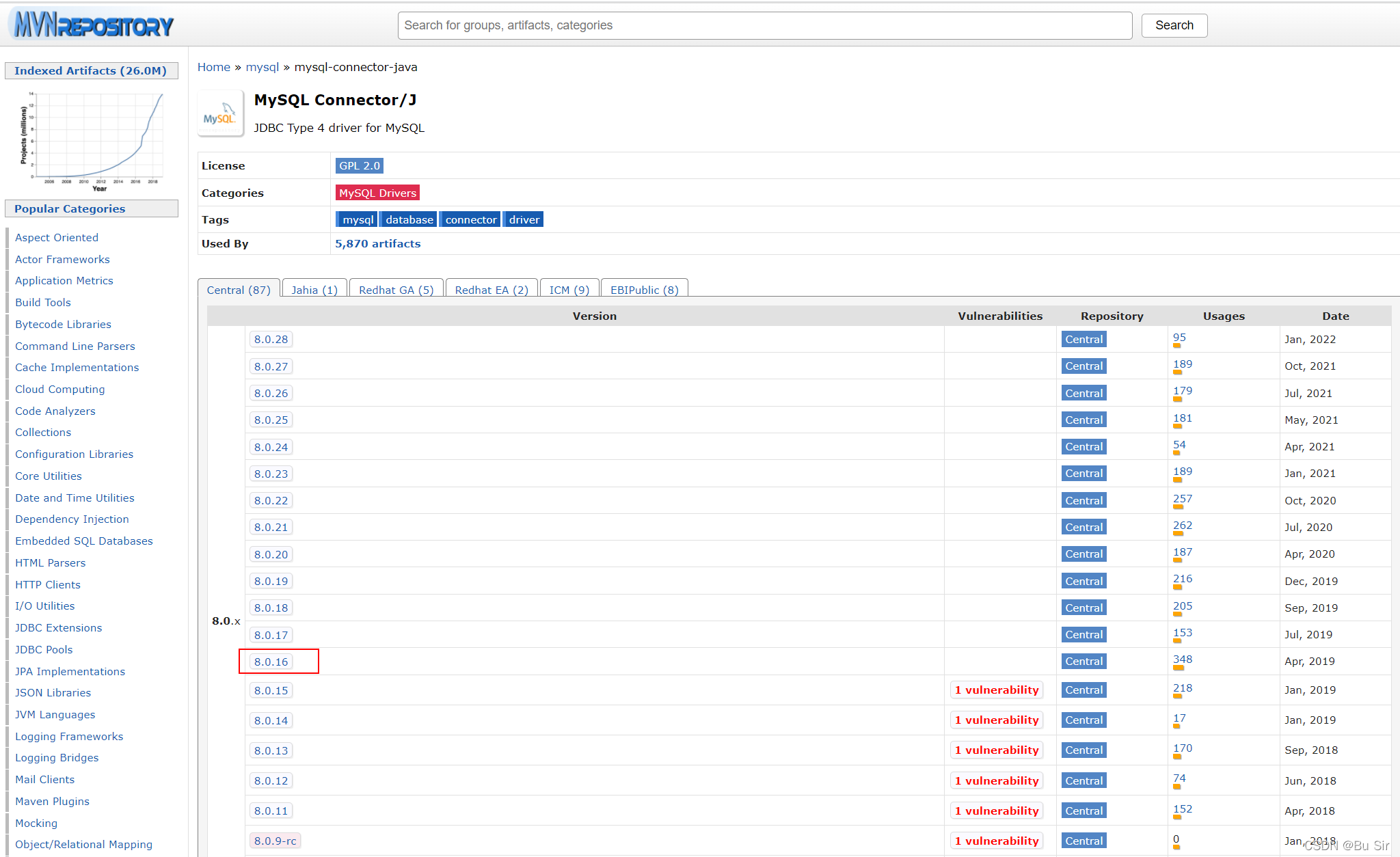Viewport: 1400px width, 857px height.
Task: Click the MySQL artifact logo icon
Action: coord(220,113)
